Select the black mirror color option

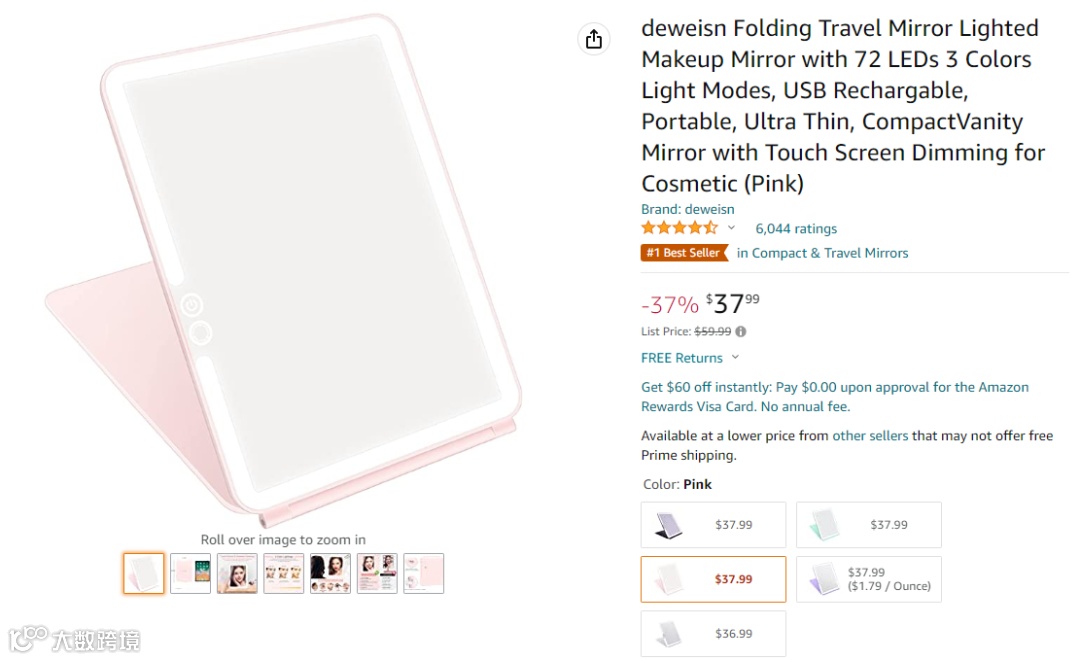pyautogui.click(x=713, y=525)
